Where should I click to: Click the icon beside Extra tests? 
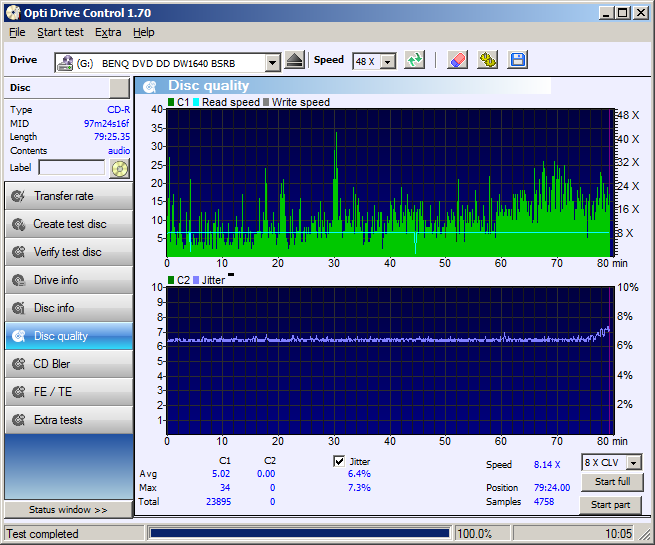click(18, 420)
